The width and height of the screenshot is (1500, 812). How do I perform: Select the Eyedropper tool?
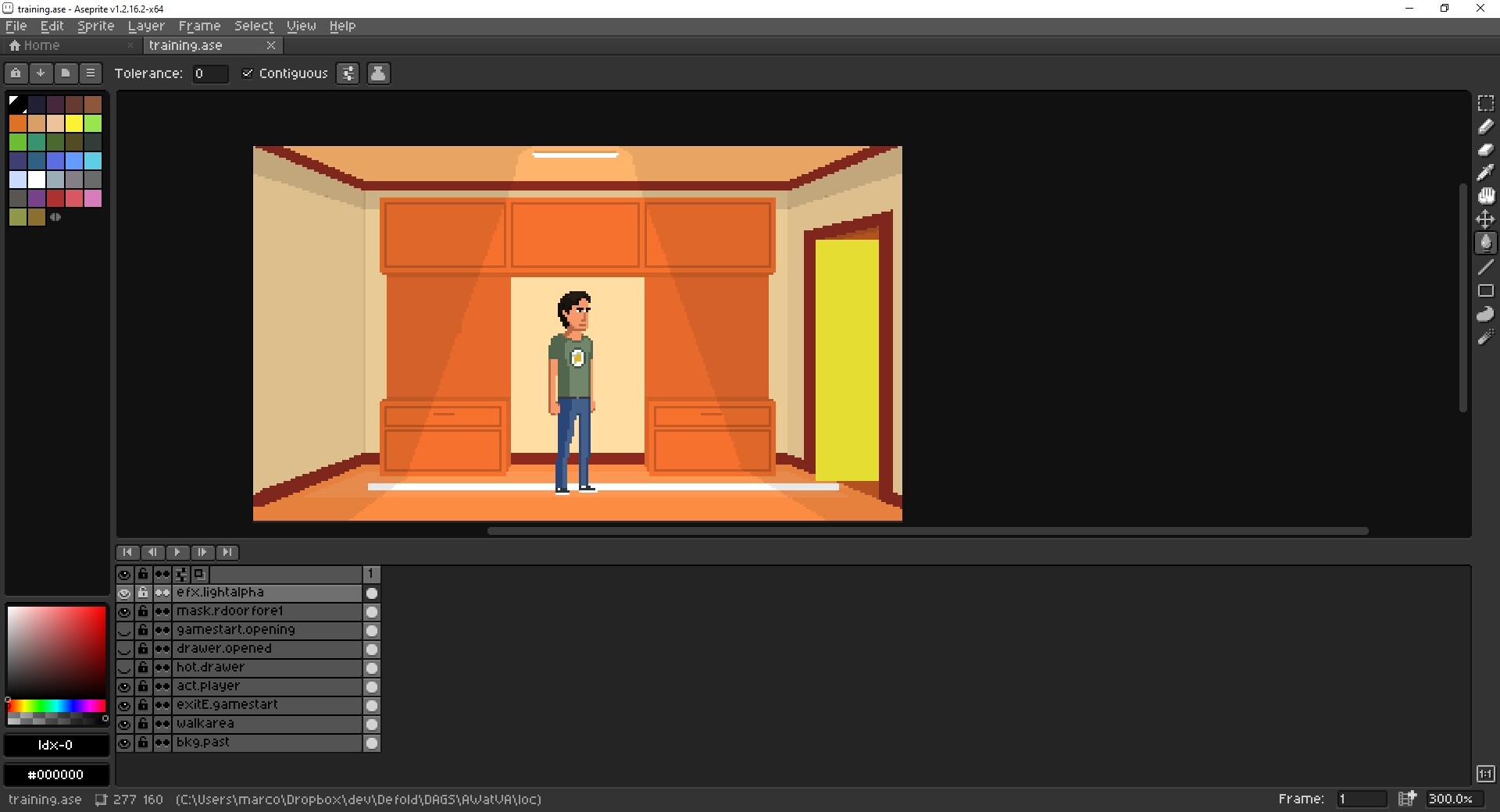pos(1485,173)
